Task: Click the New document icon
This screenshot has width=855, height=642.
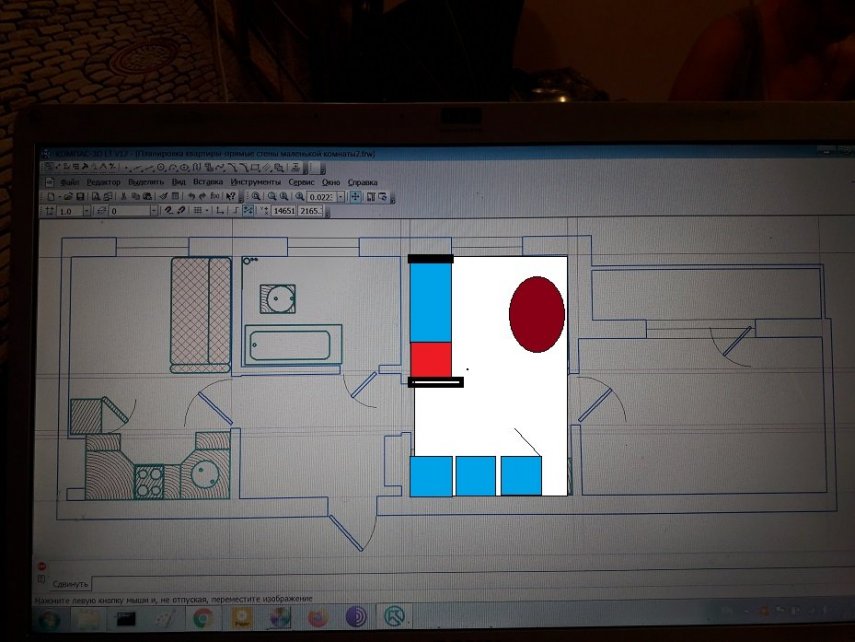Action: [x=51, y=197]
